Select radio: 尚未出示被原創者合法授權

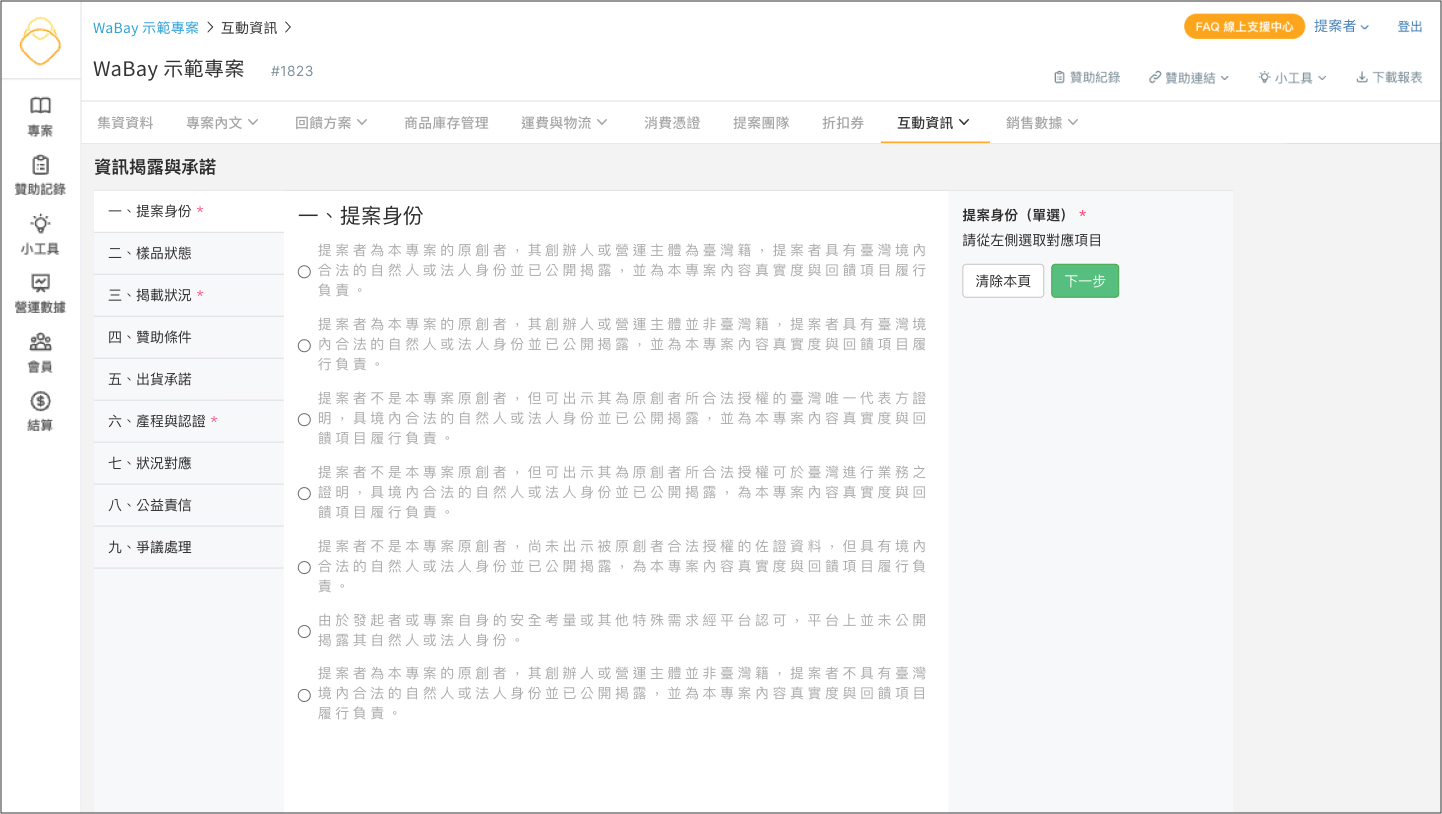pyautogui.click(x=304, y=567)
